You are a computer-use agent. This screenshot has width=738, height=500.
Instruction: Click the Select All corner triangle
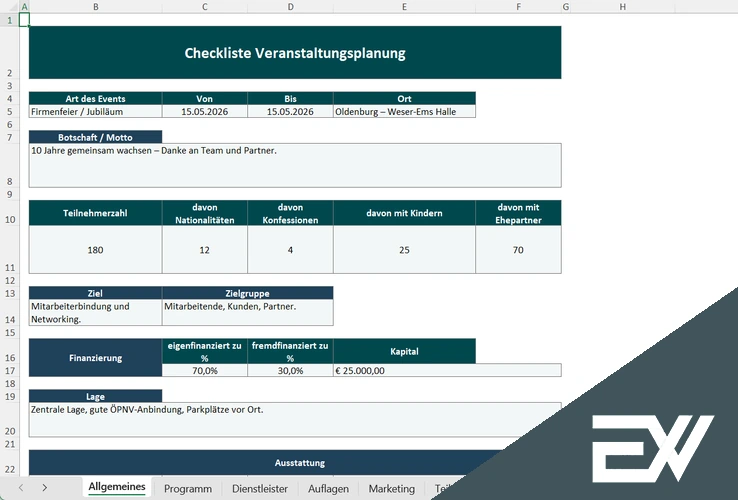(x=9, y=7)
